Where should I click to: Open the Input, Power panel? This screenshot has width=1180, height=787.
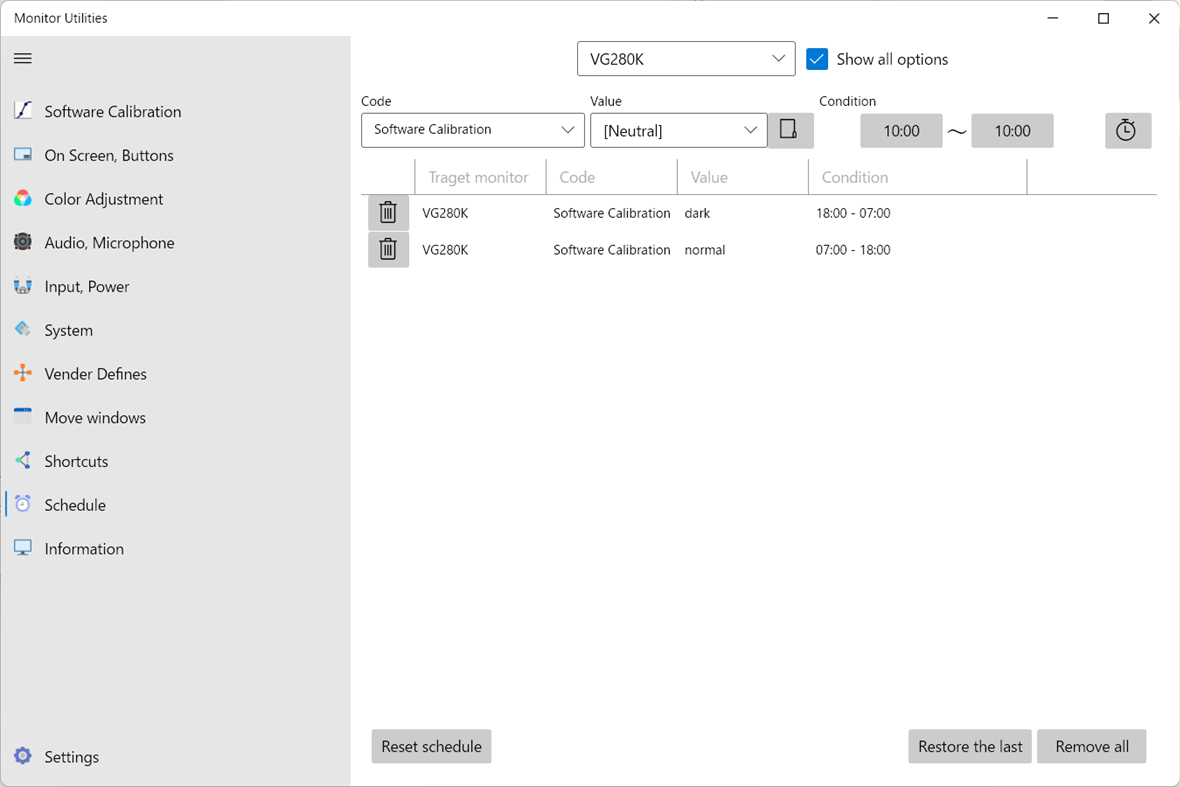[x=86, y=286]
